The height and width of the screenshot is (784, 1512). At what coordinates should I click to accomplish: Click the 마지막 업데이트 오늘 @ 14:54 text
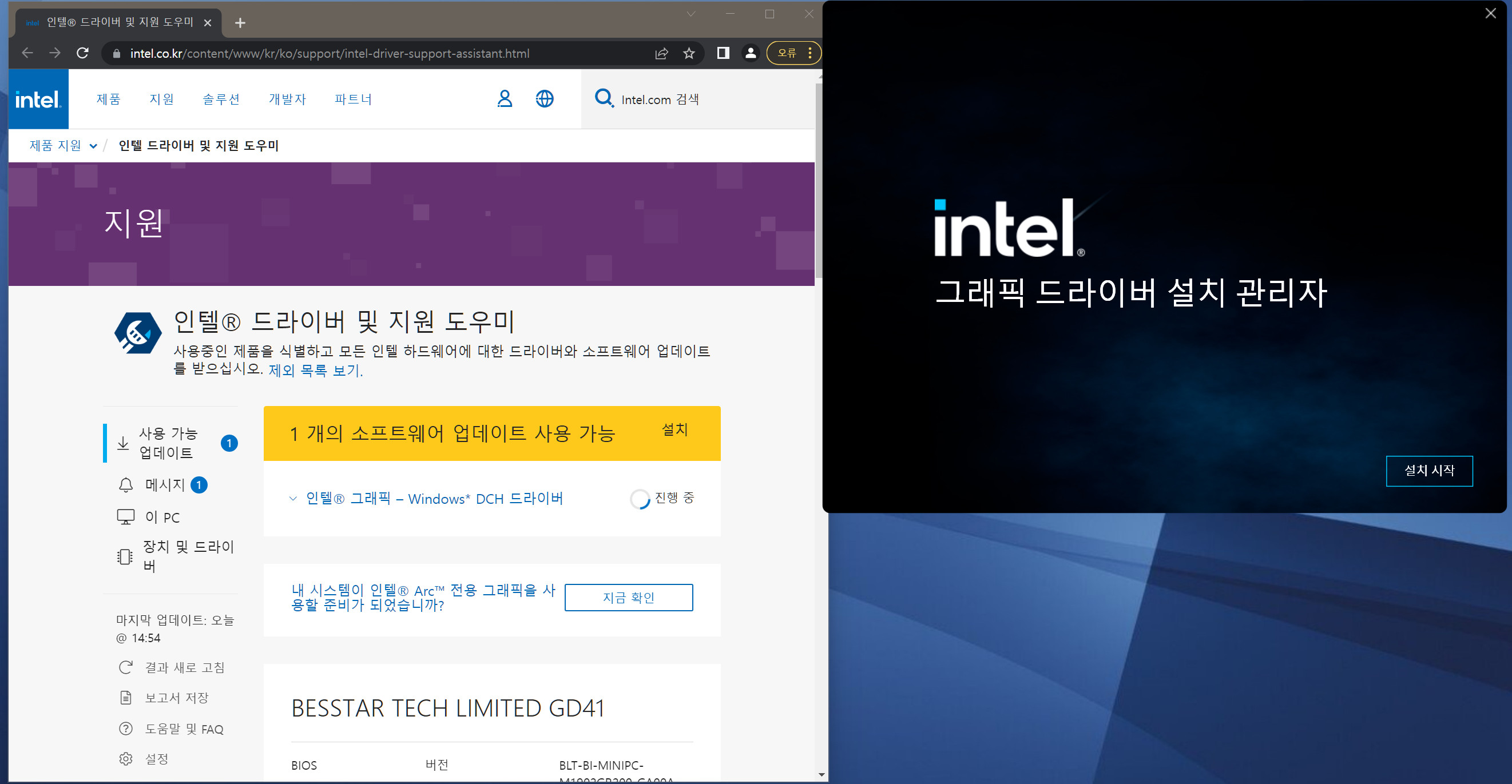175,628
